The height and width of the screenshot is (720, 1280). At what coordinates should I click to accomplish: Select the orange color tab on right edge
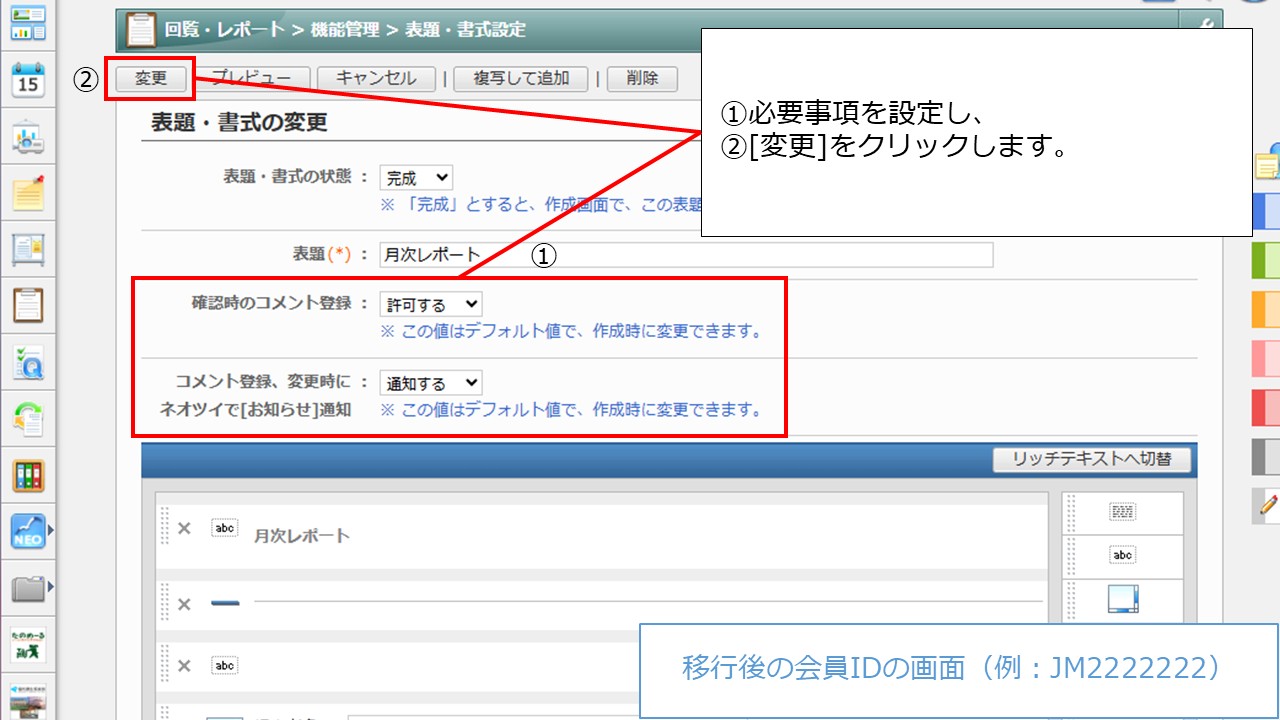[1266, 309]
